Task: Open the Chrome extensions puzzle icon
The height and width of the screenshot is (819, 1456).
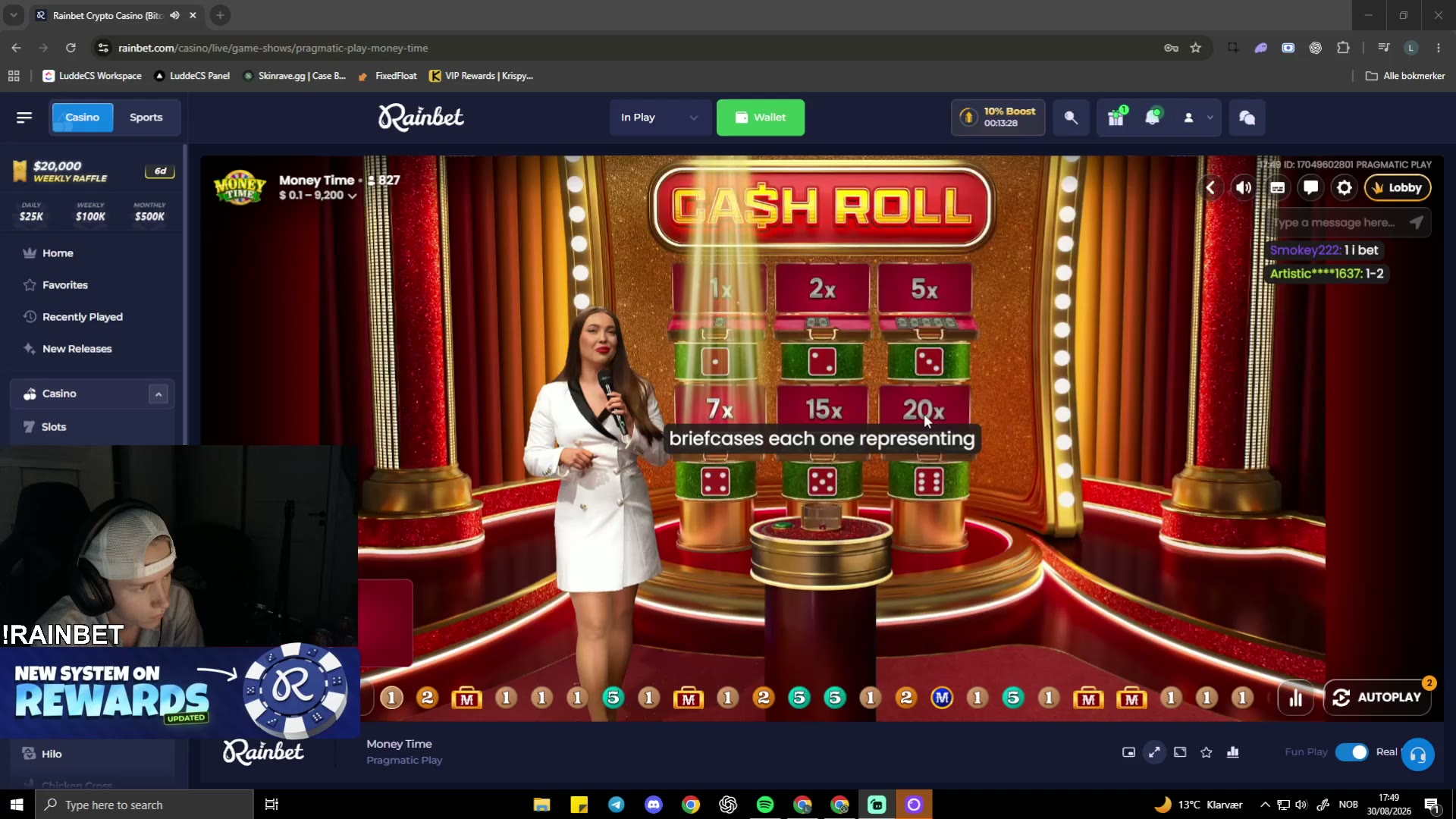Action: click(x=1343, y=48)
